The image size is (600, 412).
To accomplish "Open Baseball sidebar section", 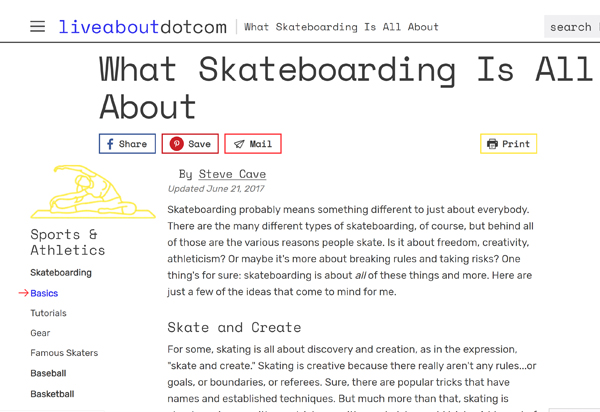I will tap(48, 374).
